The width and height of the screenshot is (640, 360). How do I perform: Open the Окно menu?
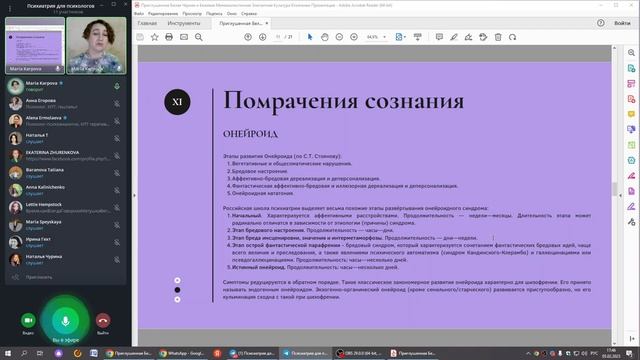[232, 13]
